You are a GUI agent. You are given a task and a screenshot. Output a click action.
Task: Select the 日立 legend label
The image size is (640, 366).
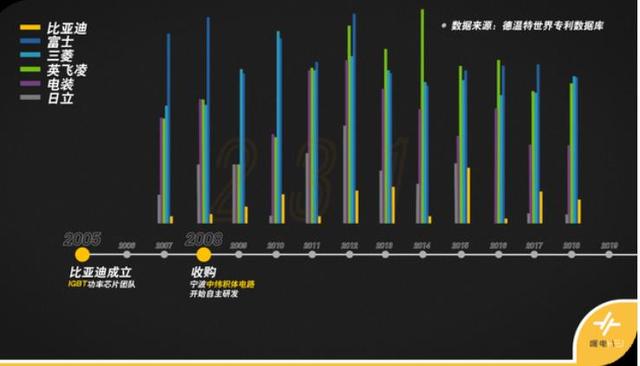60,98
